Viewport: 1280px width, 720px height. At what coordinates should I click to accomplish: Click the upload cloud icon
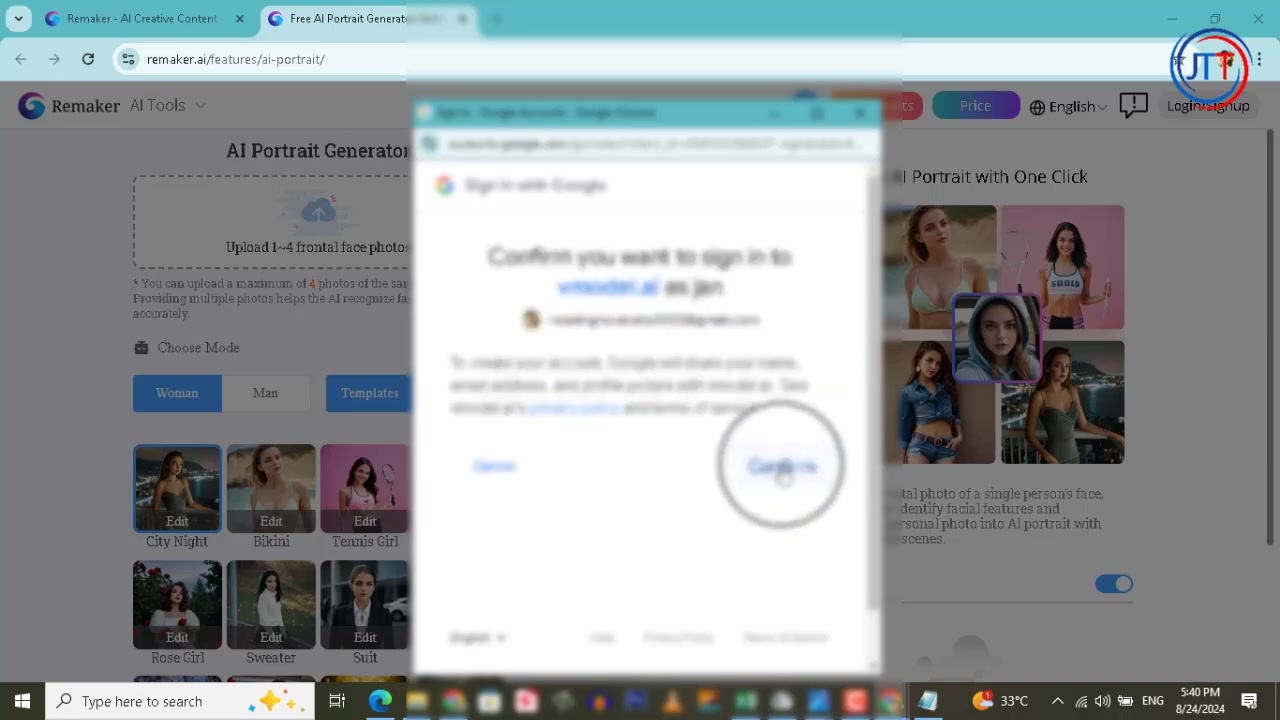tap(319, 210)
